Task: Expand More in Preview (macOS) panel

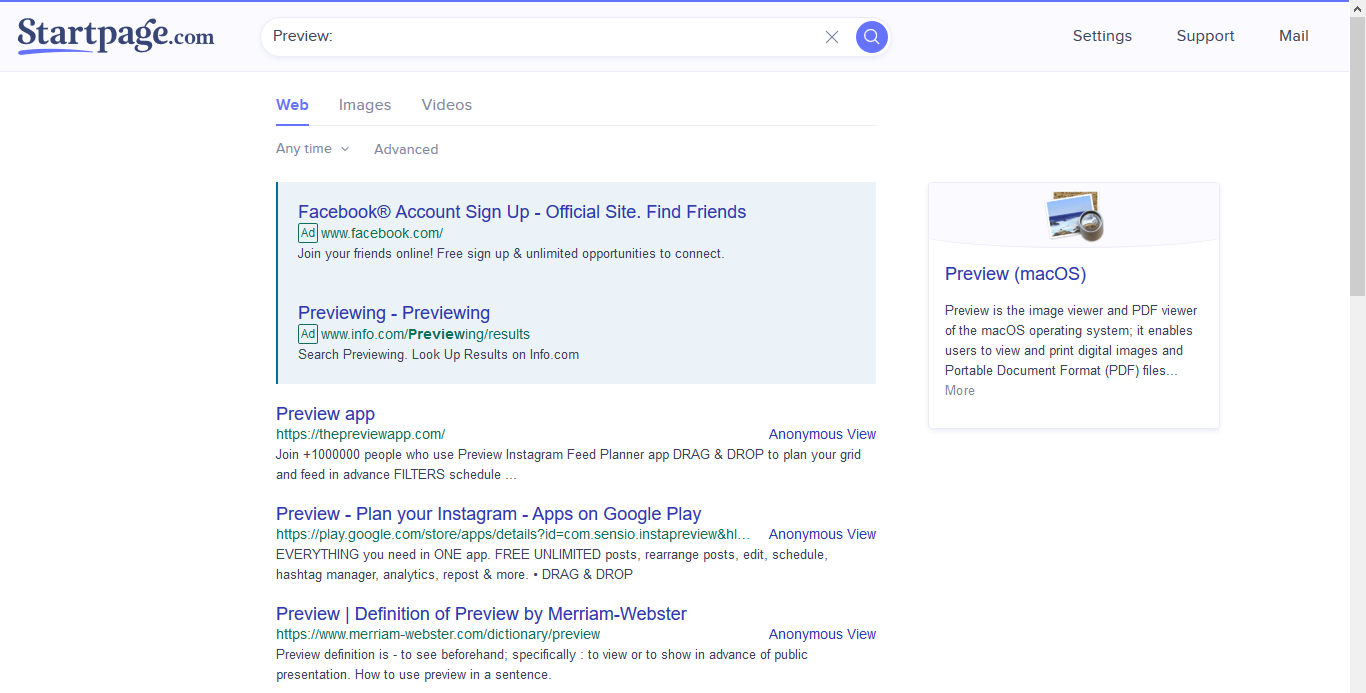Action: coord(959,391)
